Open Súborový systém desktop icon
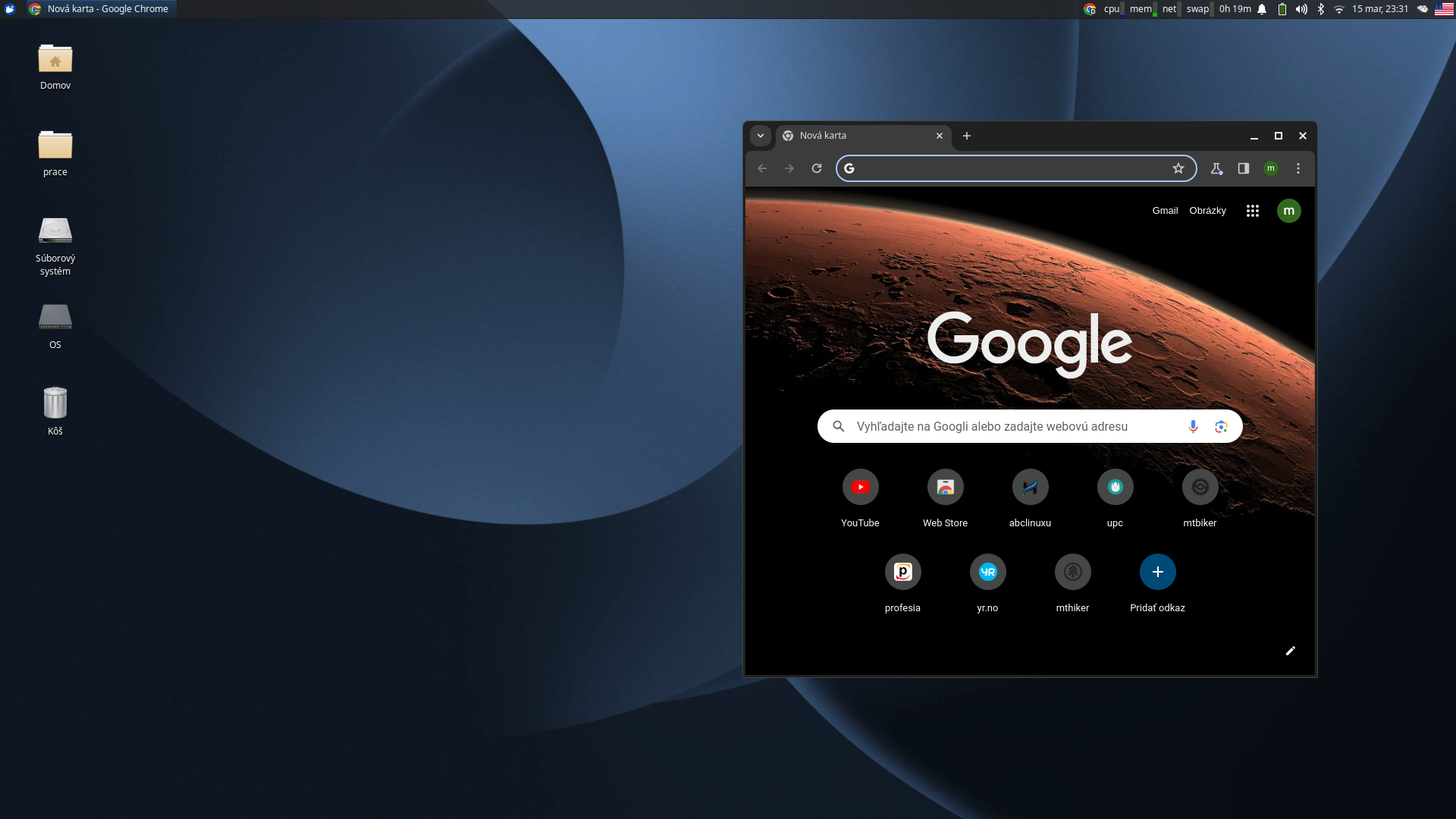 (55, 246)
